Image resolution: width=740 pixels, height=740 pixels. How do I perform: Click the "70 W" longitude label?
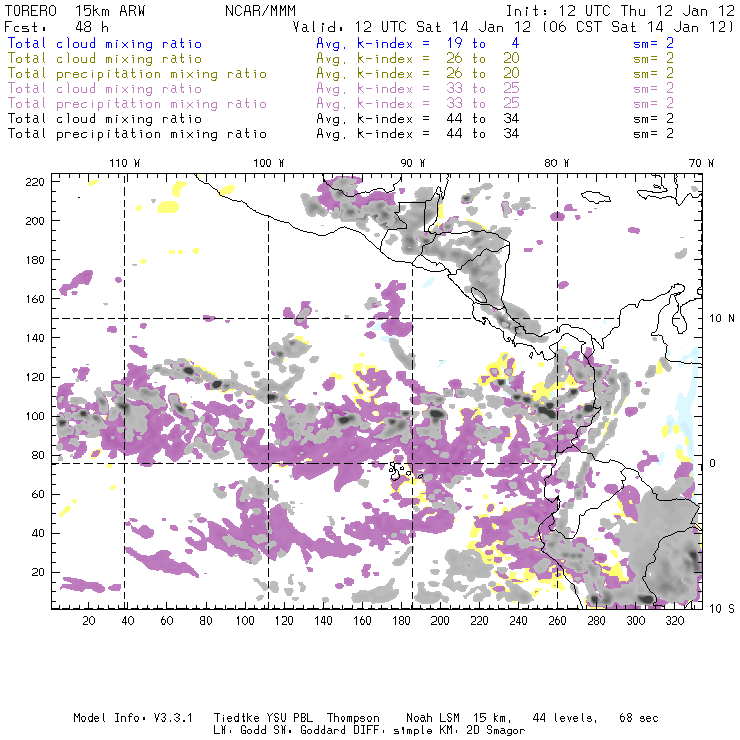(x=701, y=163)
